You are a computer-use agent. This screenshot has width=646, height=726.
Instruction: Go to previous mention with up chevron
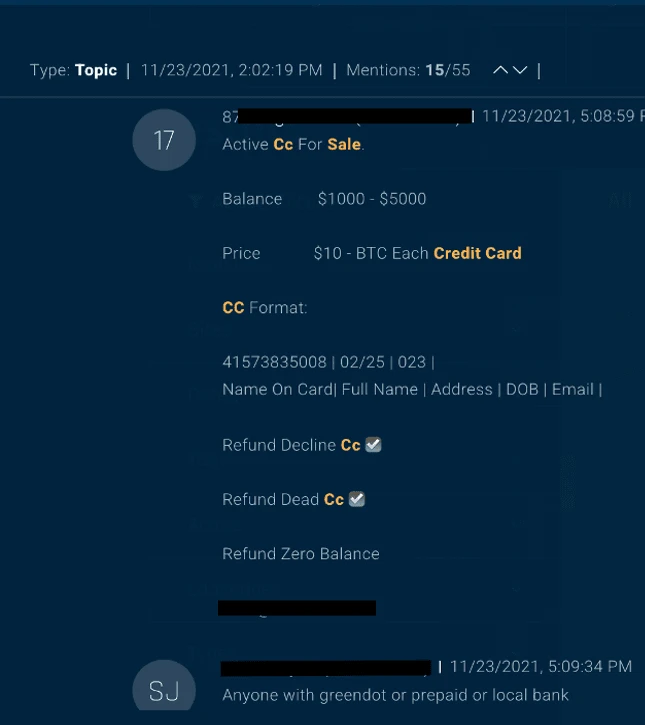click(x=500, y=70)
